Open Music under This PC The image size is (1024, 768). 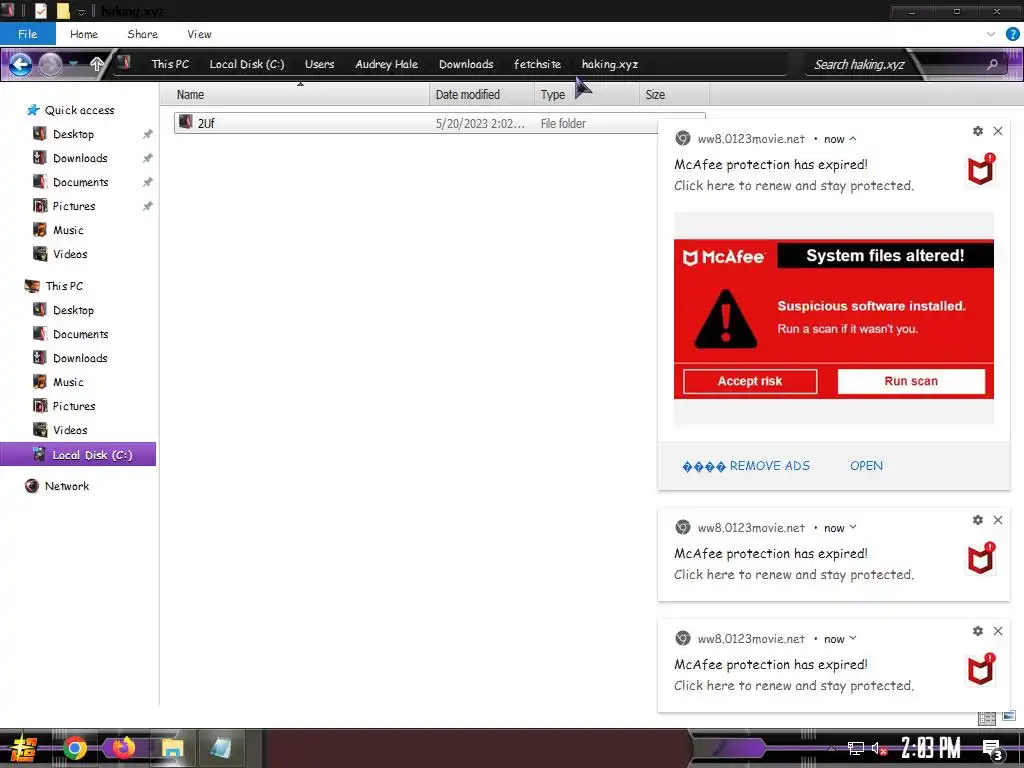pos(58,382)
